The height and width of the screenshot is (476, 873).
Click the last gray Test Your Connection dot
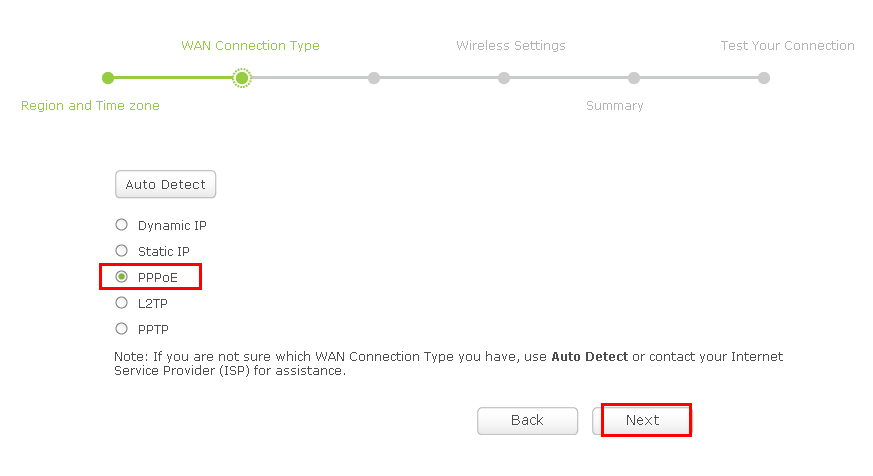[x=764, y=78]
